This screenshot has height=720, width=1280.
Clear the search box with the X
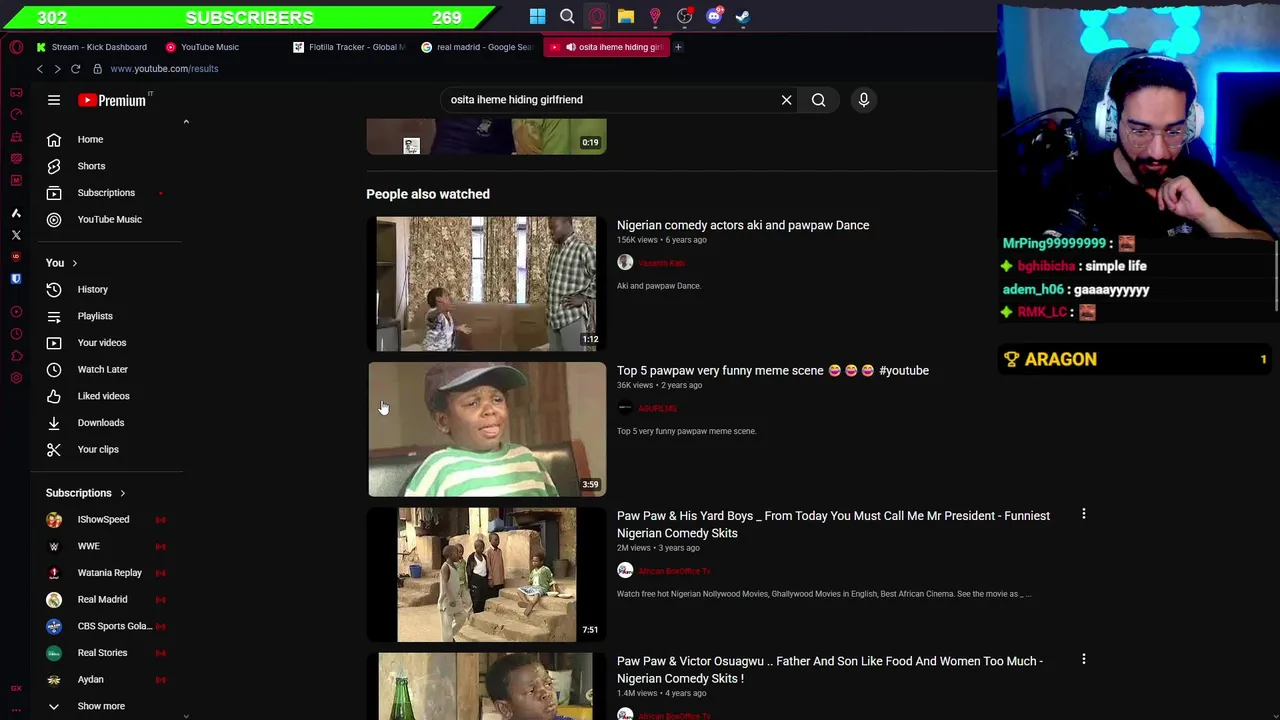click(786, 100)
